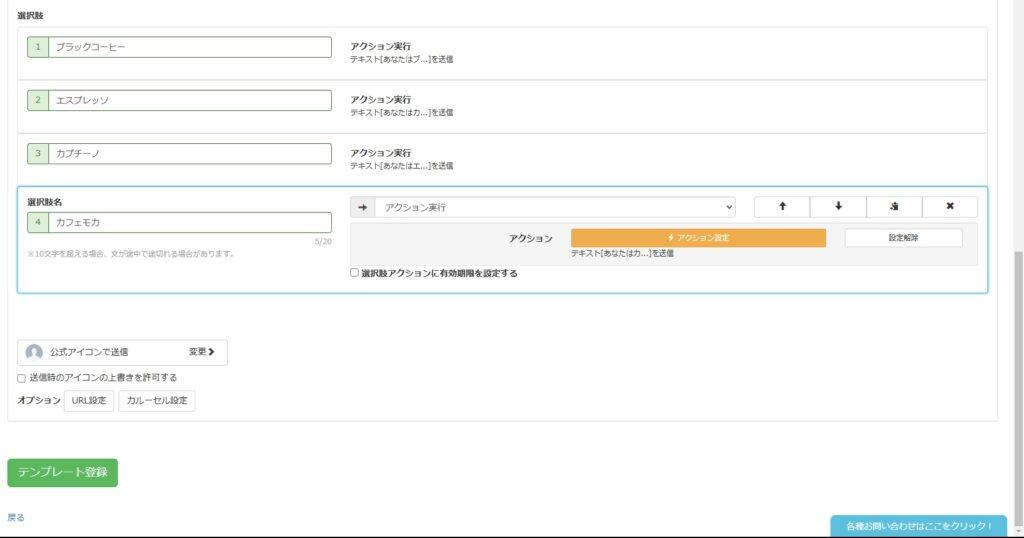The height and width of the screenshot is (538, 1024).
Task: Click the 設定解除 button
Action: (x=903, y=238)
